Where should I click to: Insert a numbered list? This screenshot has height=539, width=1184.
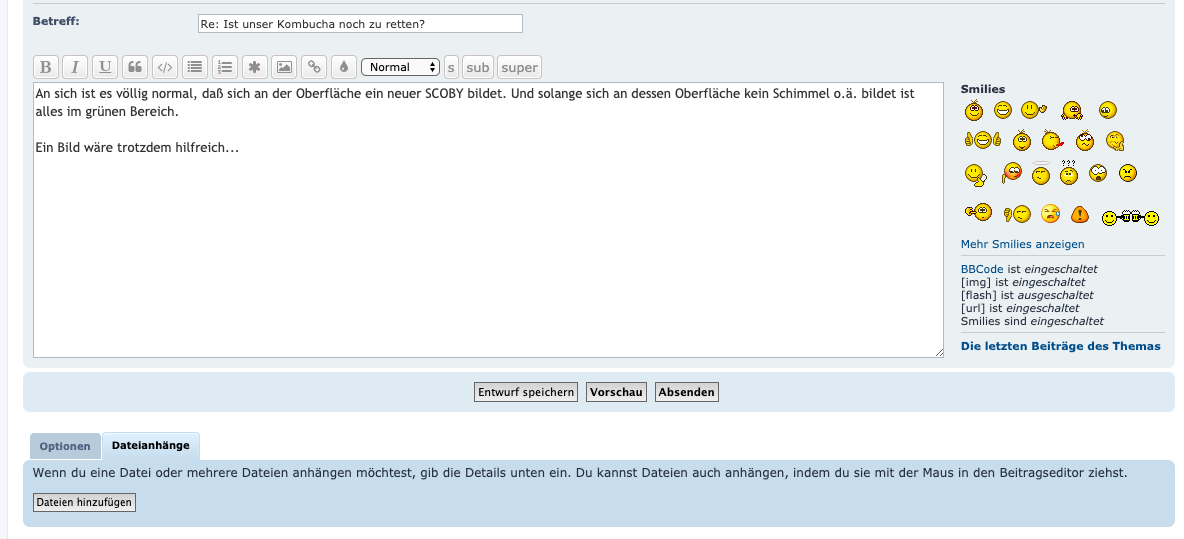(225, 67)
